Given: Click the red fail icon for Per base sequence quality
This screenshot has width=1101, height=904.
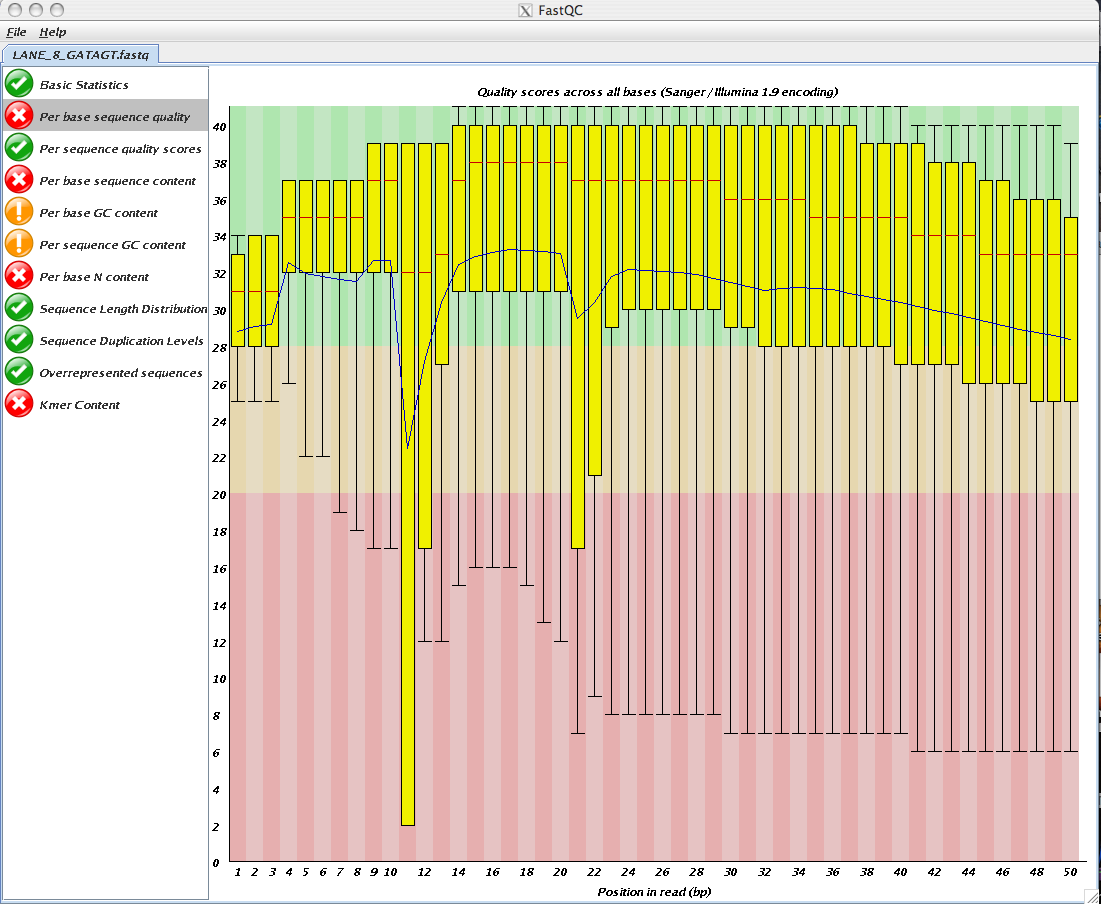Looking at the screenshot, I should (19, 116).
